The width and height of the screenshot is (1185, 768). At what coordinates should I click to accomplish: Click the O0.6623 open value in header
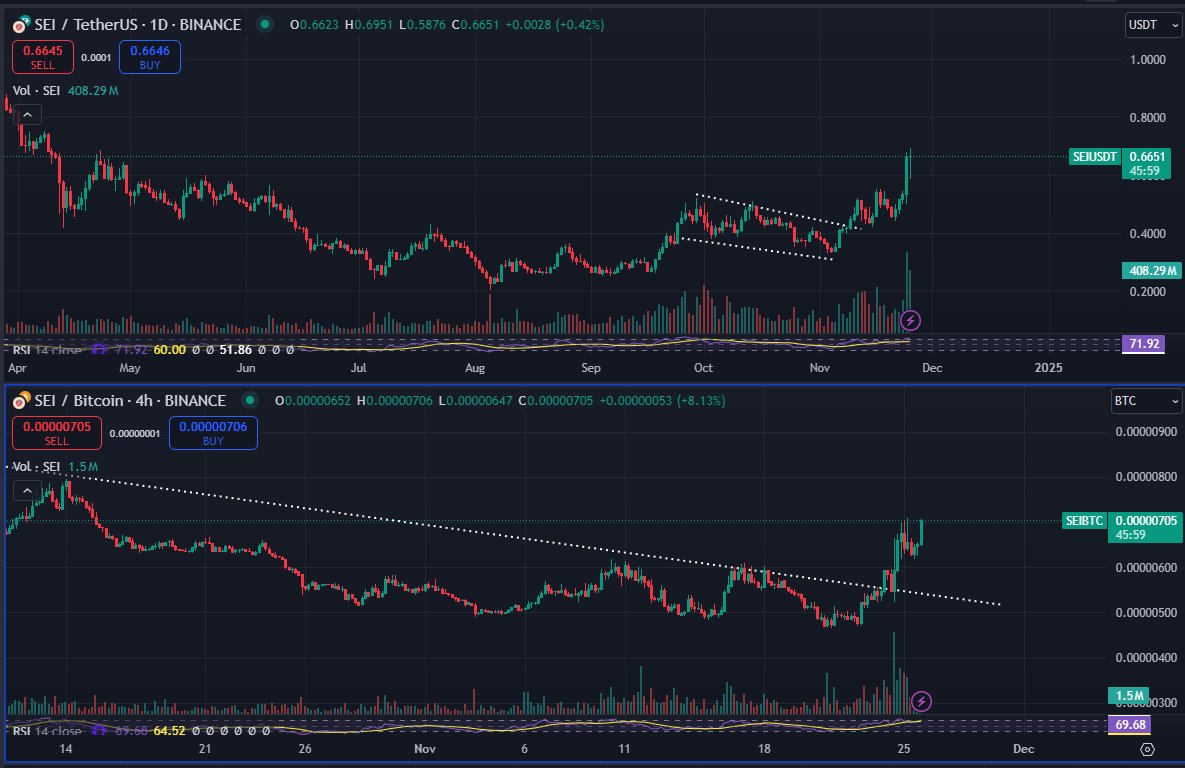pos(315,24)
